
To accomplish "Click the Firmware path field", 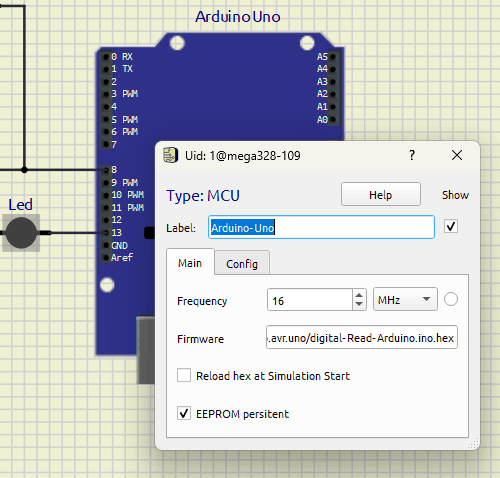I will click(362, 337).
